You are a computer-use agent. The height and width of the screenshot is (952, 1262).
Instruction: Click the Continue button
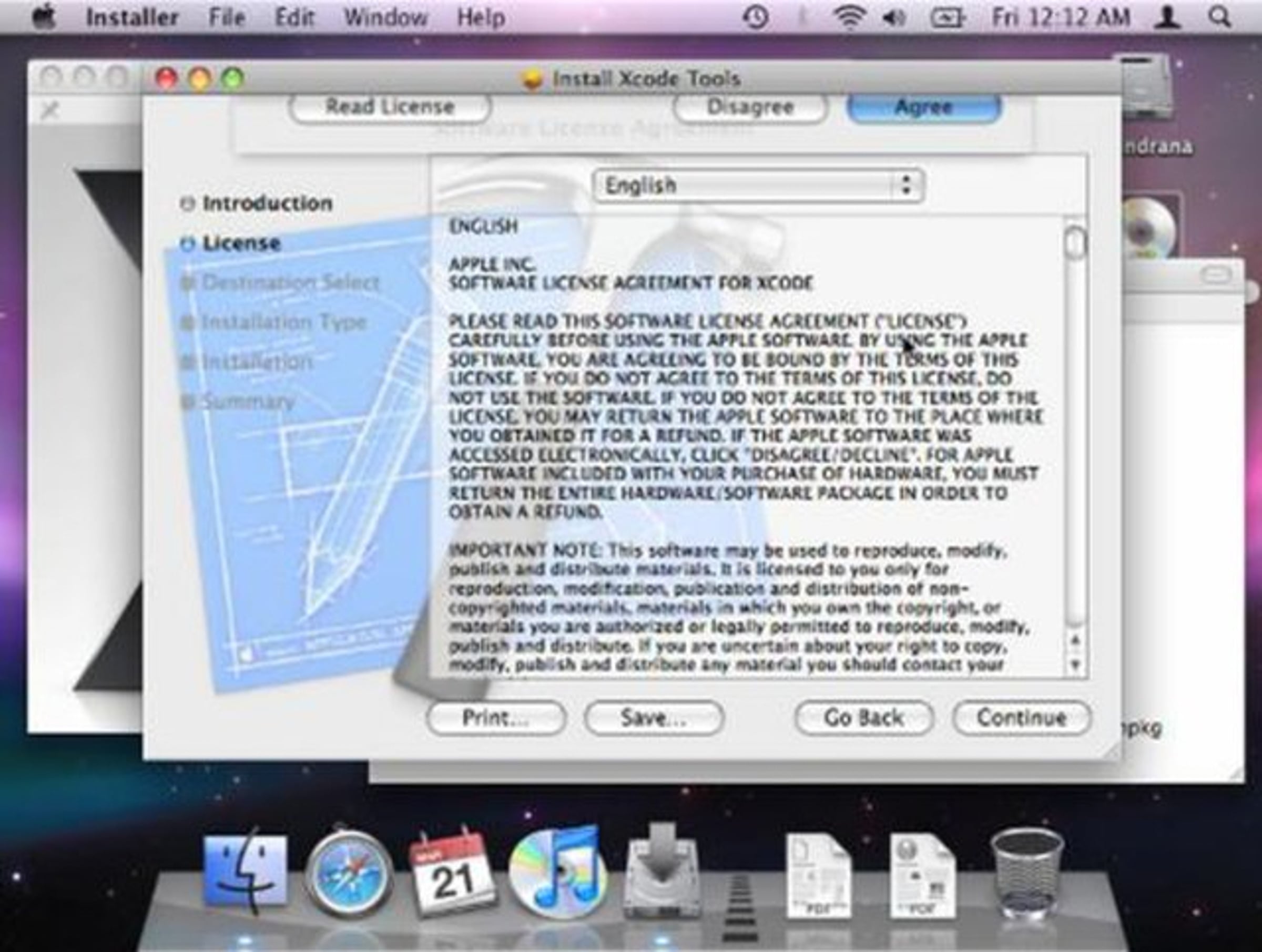[1021, 718]
